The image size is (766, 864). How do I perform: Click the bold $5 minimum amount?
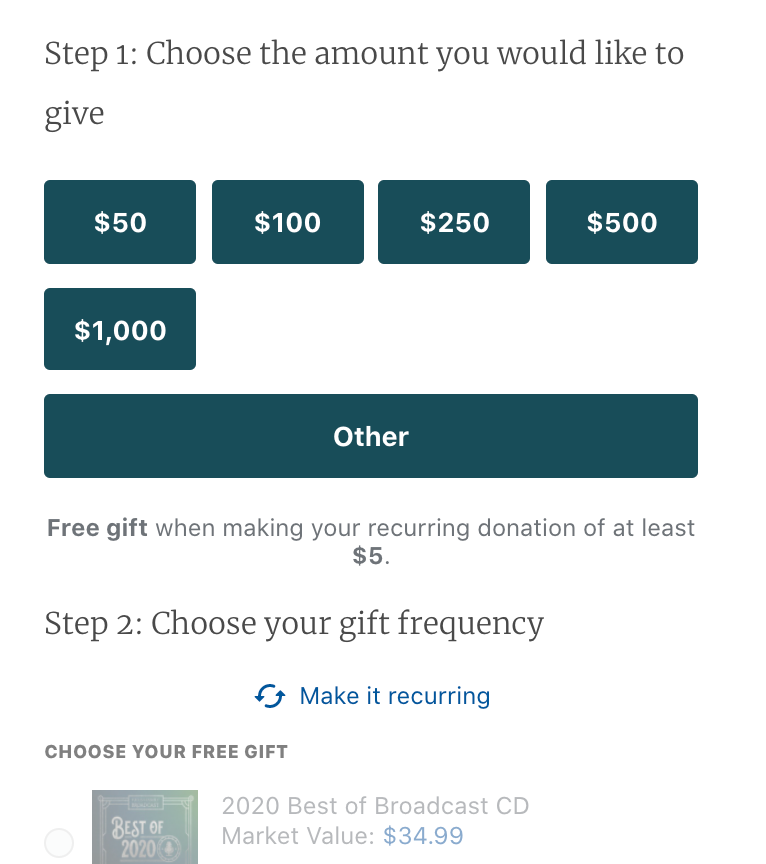point(367,556)
